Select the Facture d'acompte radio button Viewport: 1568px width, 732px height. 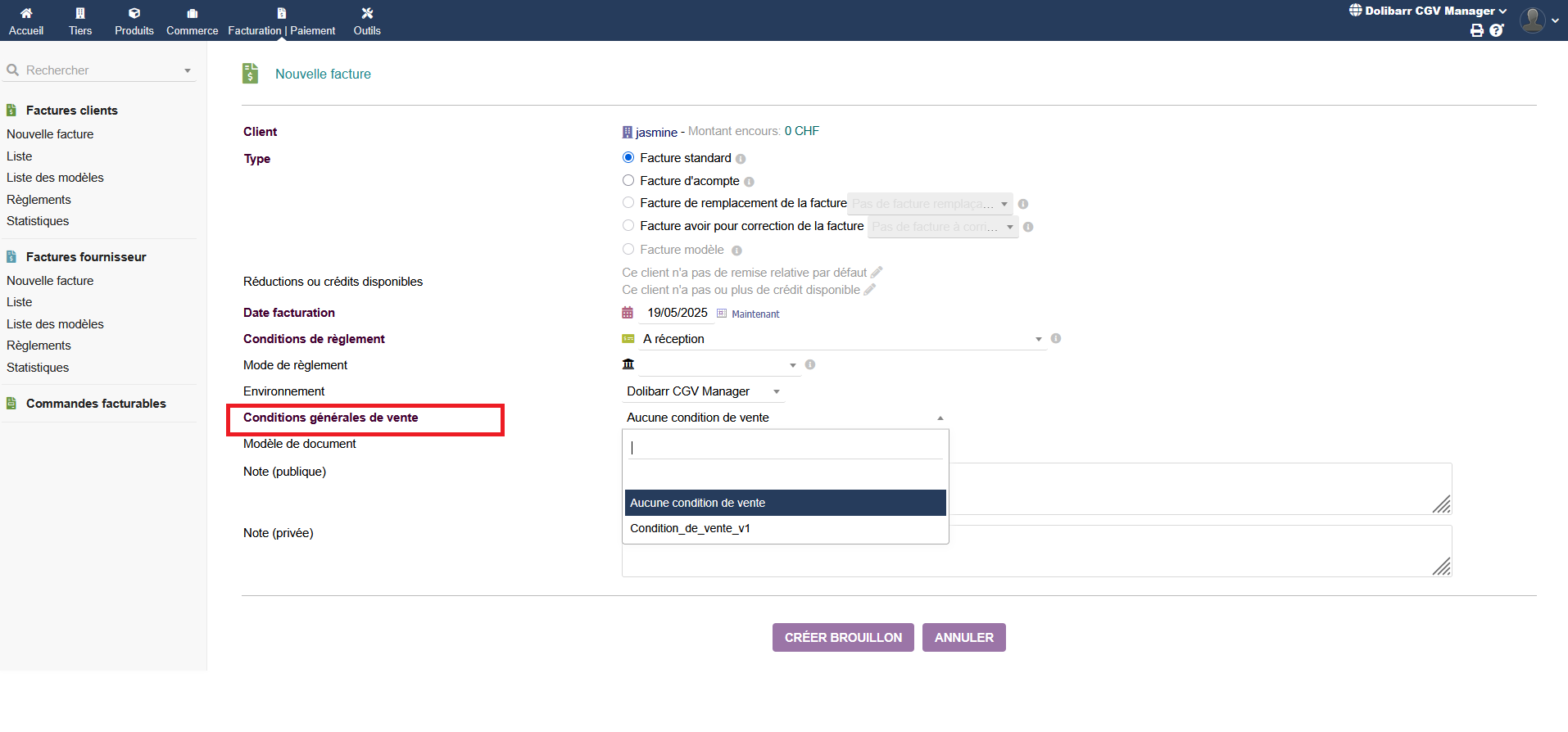point(628,180)
